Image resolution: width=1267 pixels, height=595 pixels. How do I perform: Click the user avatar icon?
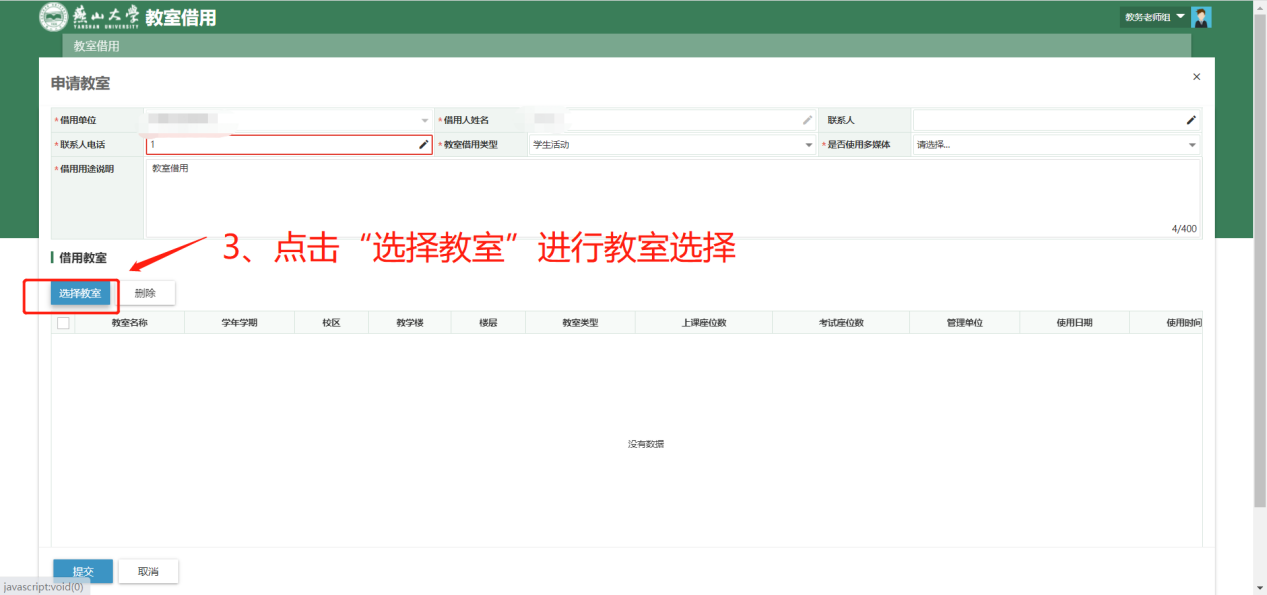click(x=1201, y=17)
